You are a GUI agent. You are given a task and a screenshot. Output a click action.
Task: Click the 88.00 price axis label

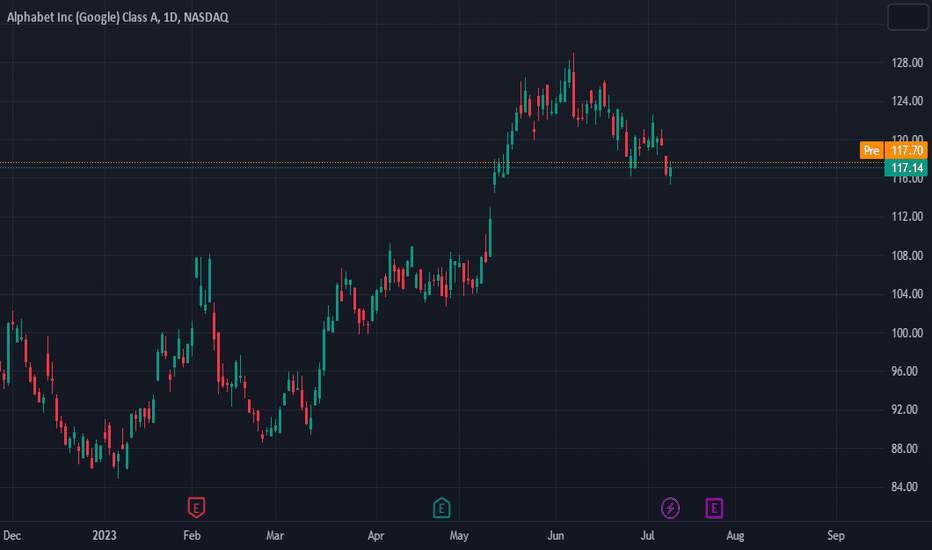pos(907,448)
